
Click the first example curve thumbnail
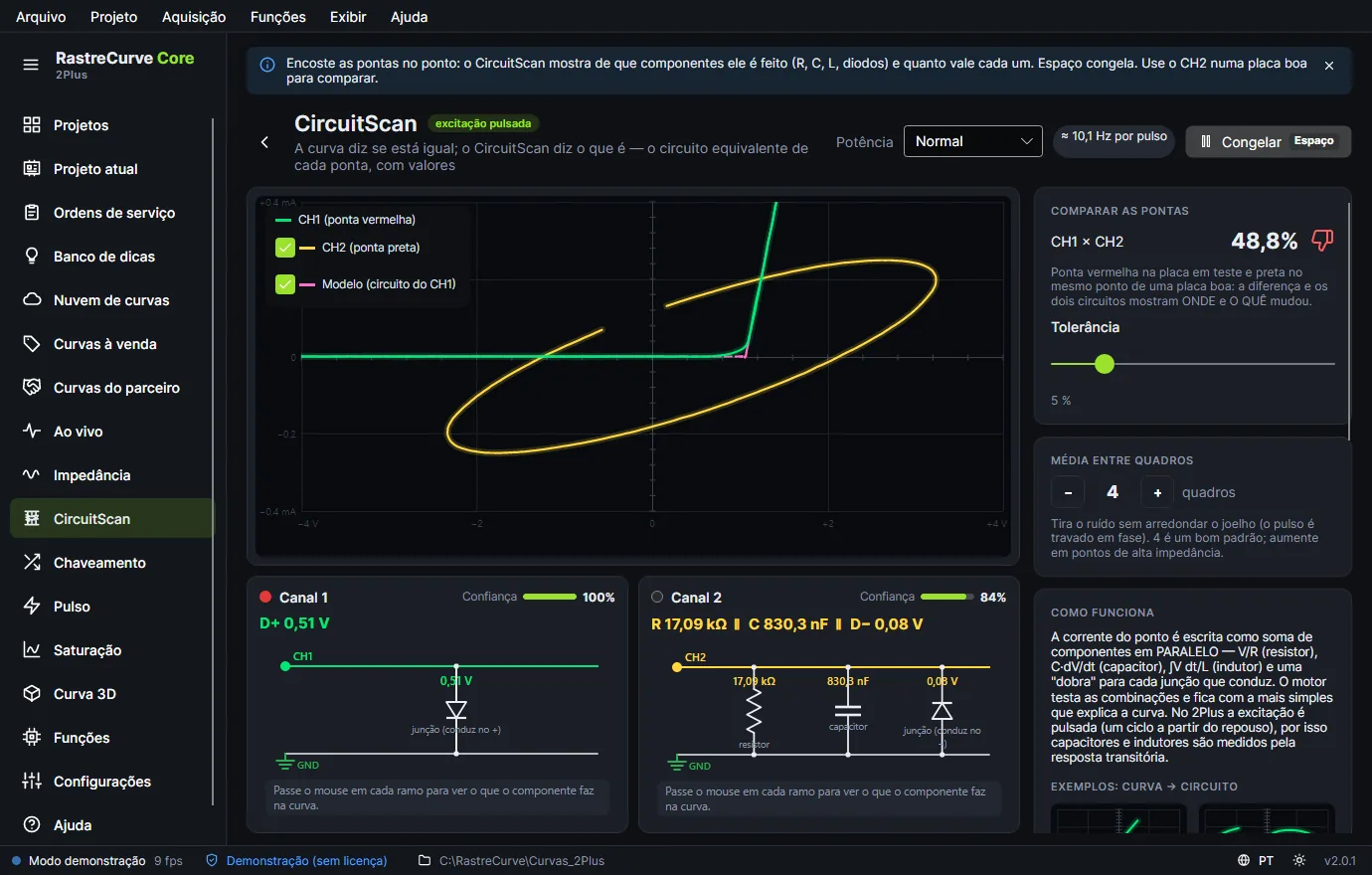tap(1118, 818)
